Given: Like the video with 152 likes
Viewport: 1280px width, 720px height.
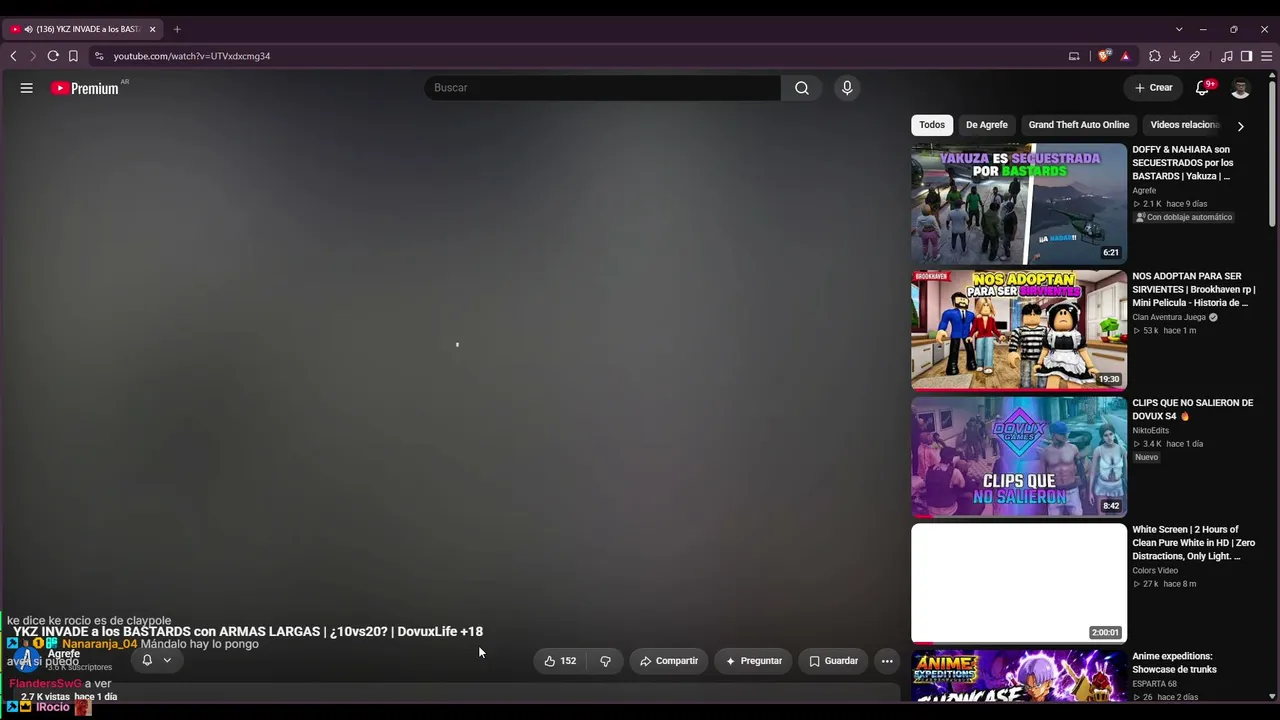Looking at the screenshot, I should click(x=560, y=661).
